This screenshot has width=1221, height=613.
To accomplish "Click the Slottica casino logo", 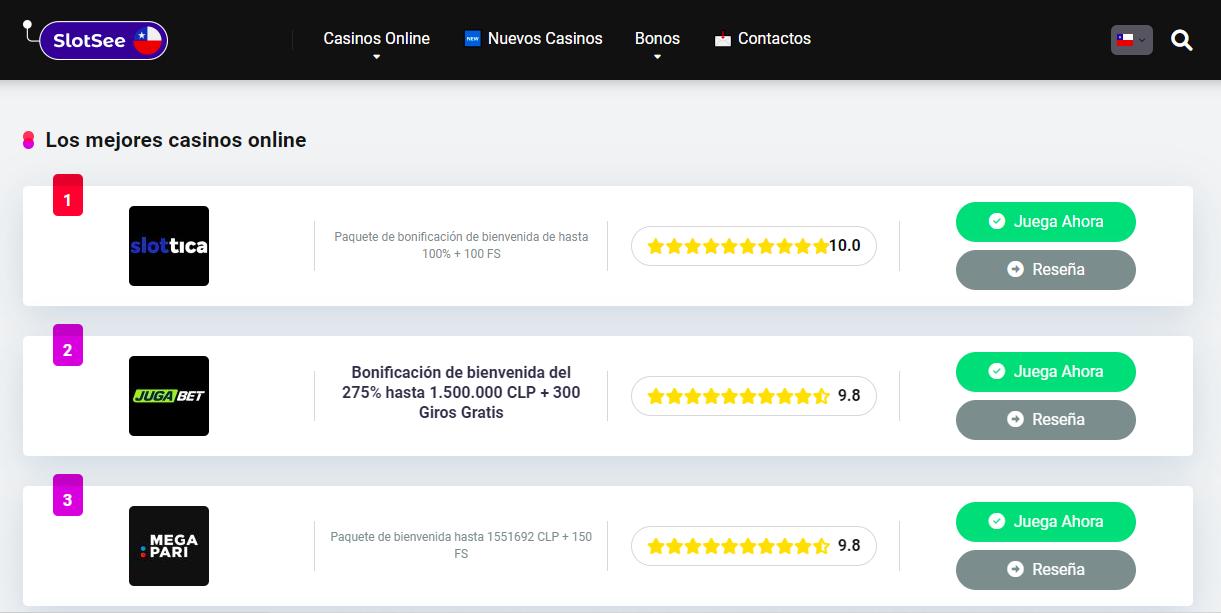I will tap(169, 246).
